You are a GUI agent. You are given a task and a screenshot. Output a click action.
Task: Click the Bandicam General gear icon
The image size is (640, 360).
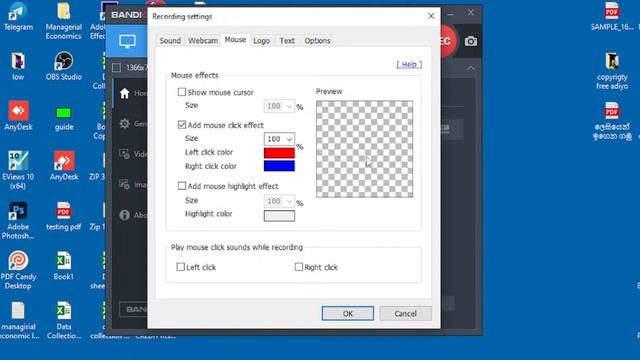click(124, 123)
